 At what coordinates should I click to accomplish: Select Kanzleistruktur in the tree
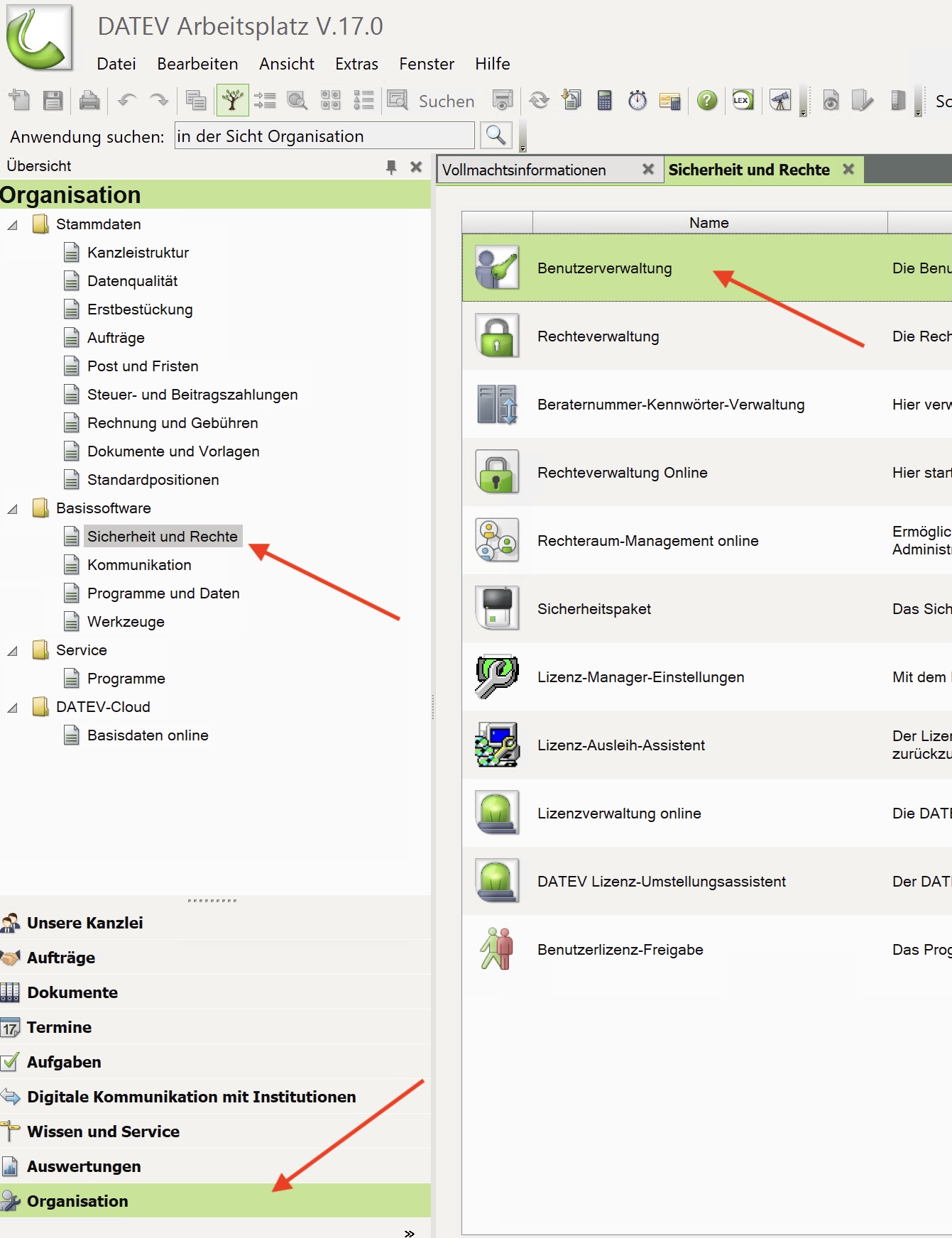point(138,253)
